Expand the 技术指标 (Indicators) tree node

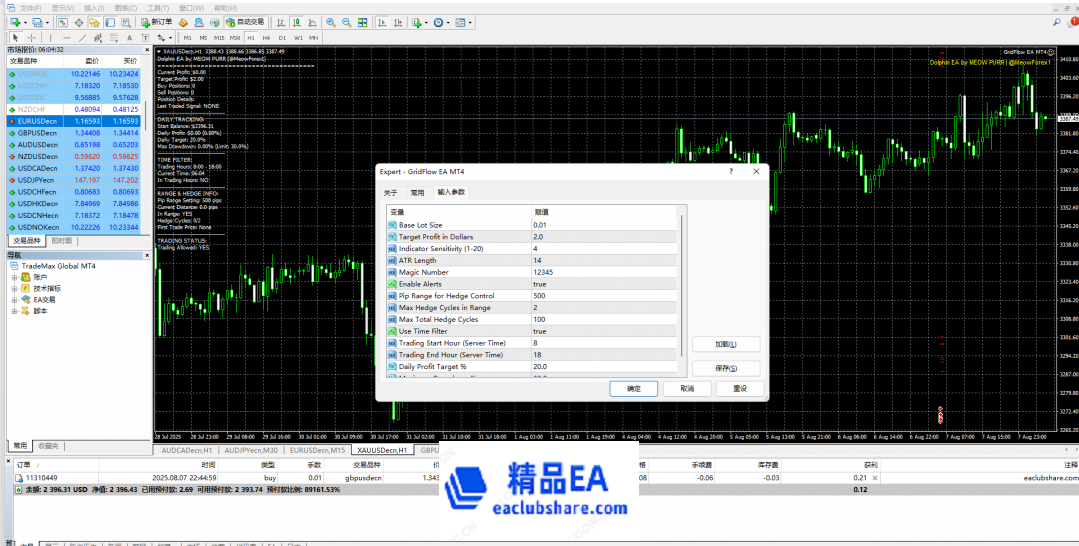coord(14,288)
